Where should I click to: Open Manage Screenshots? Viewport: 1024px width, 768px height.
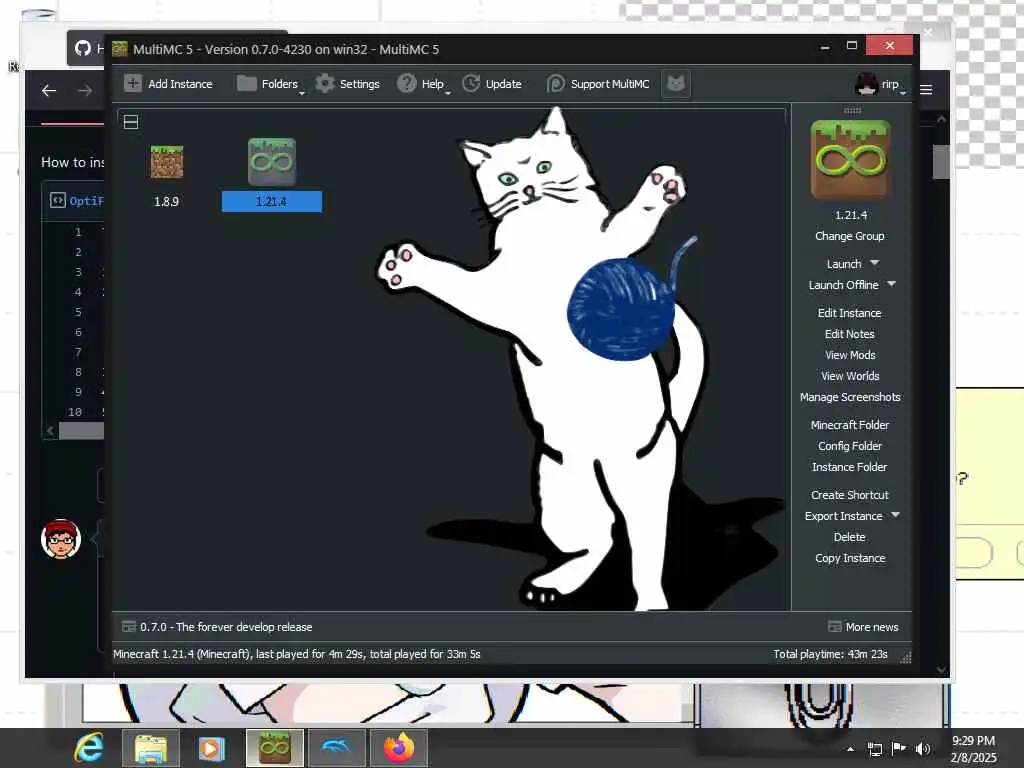[x=850, y=397]
